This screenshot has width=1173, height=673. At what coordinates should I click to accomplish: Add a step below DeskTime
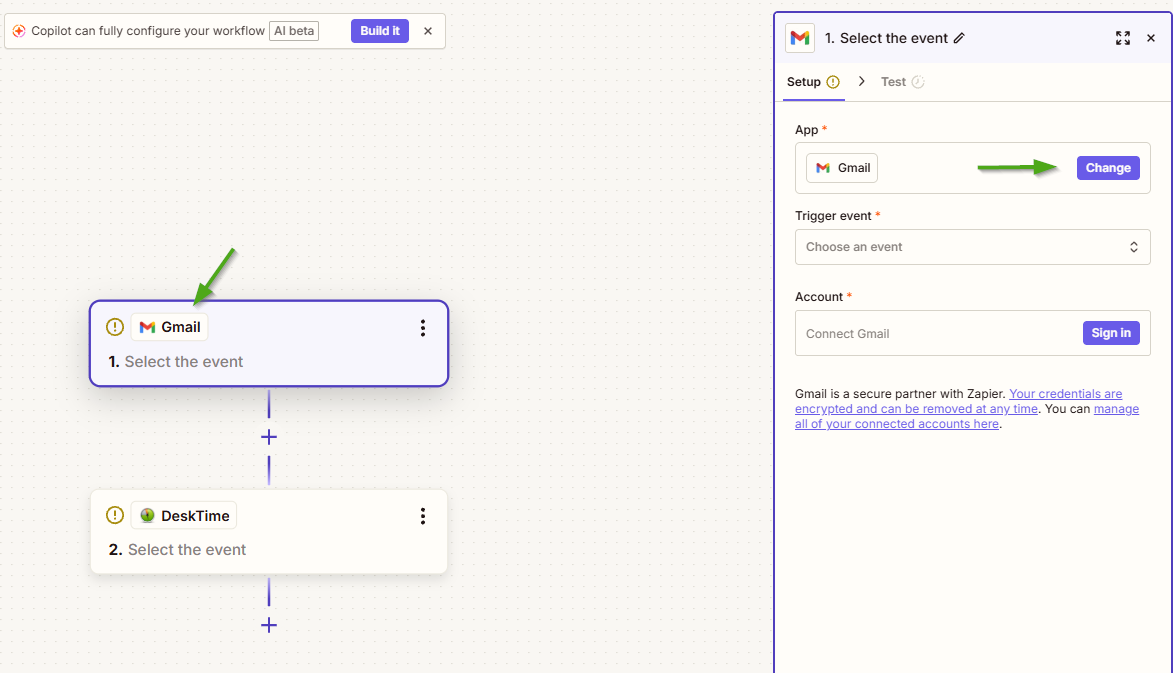268,625
